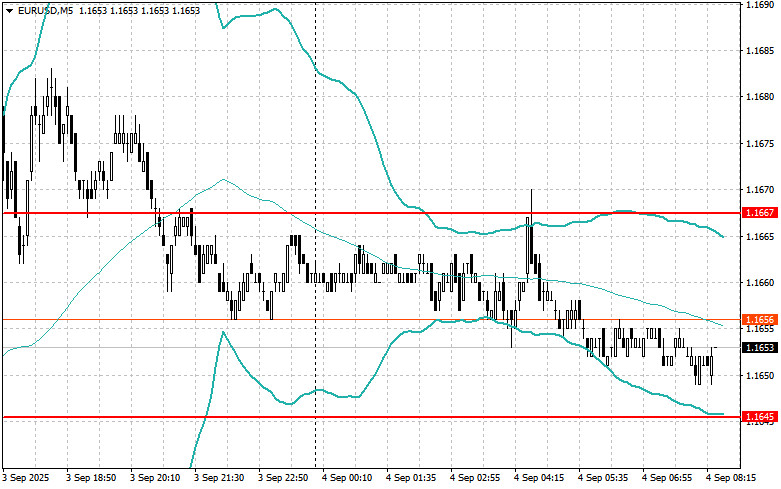Click the 4 Sep 06:55 time label
Viewport: 781px width, 489px height.
pos(667,478)
